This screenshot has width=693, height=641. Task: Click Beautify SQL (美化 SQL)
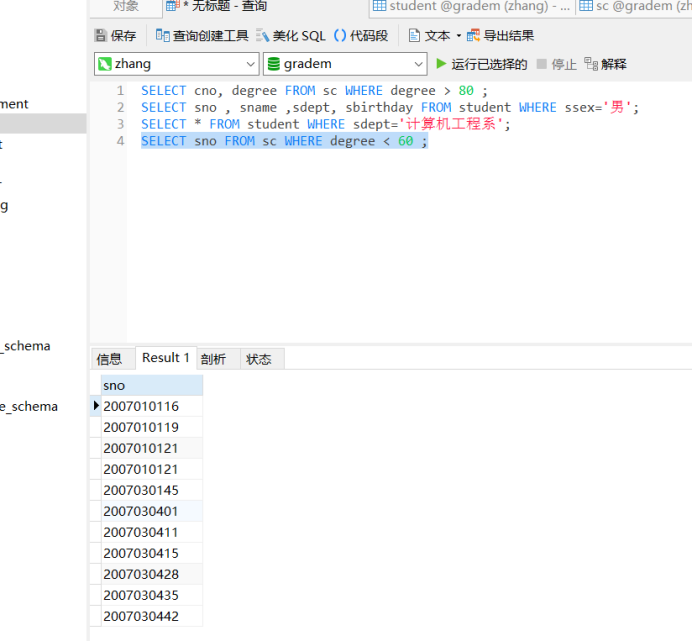(x=291, y=35)
